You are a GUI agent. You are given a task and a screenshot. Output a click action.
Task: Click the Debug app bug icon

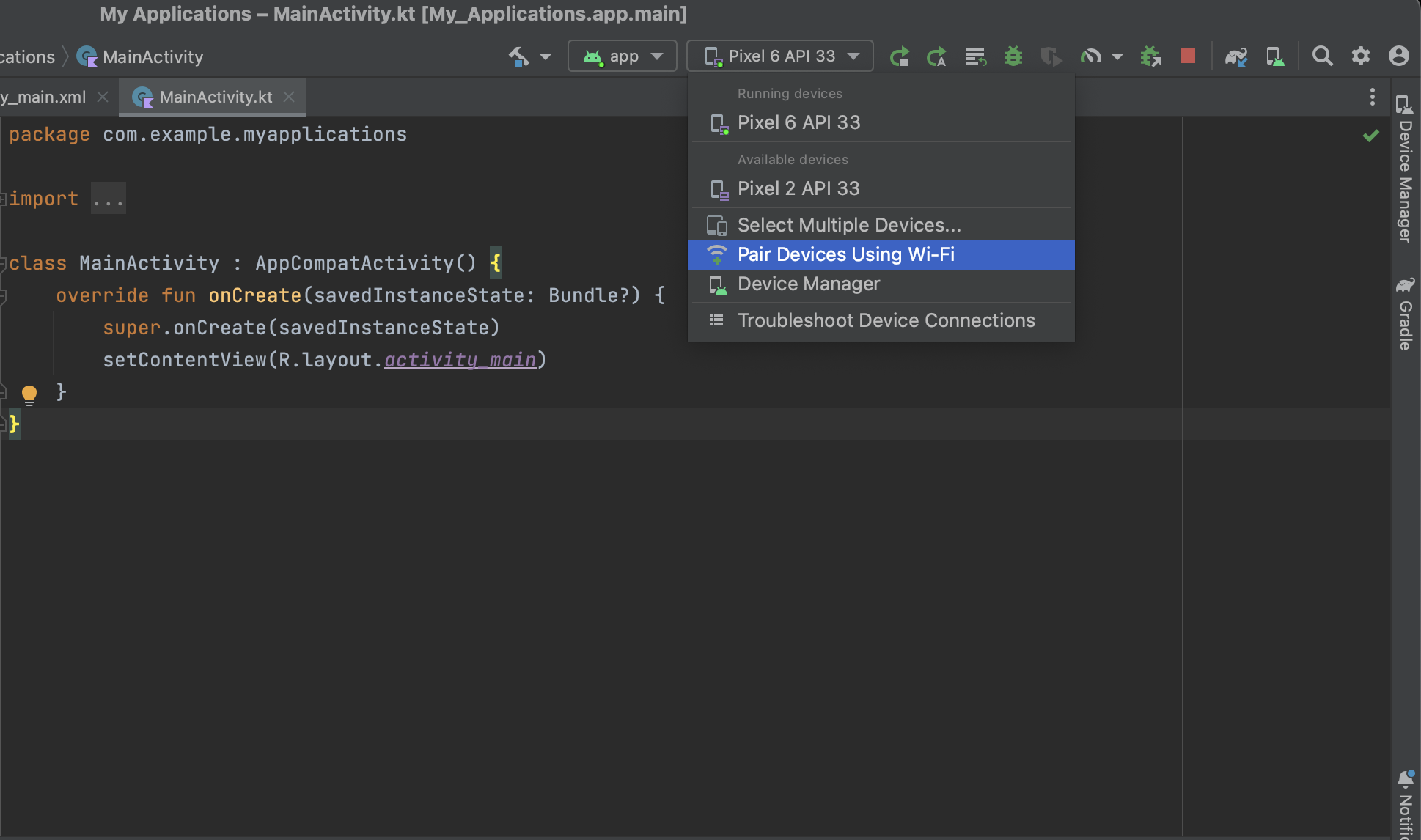click(1013, 56)
